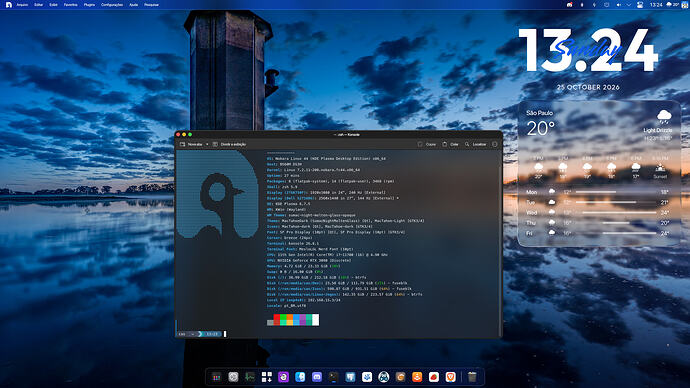Open the Finder-style file manager in dock
Image resolution: width=690 pixels, height=388 pixels.
(300, 377)
